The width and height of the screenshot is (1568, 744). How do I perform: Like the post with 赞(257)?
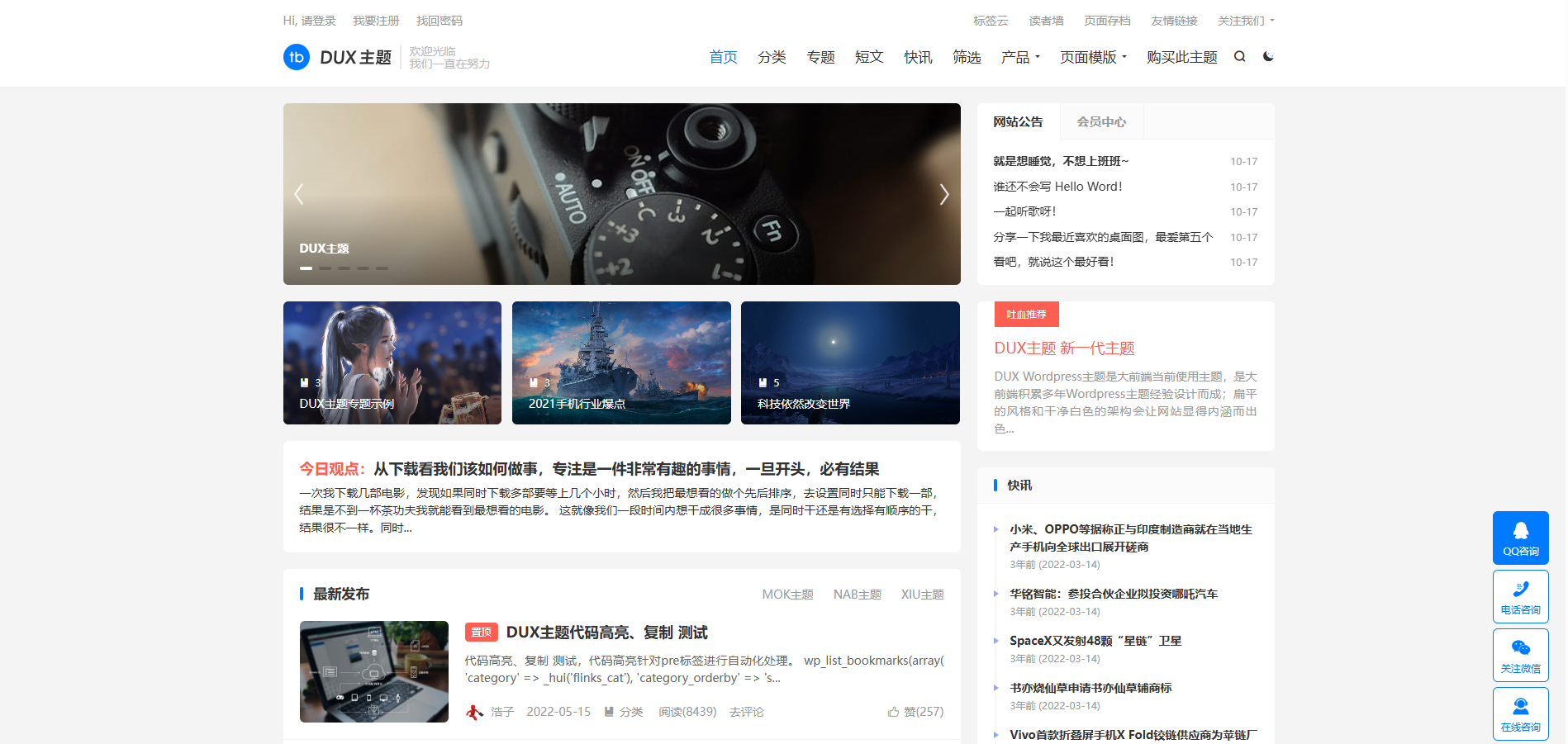tap(915, 712)
